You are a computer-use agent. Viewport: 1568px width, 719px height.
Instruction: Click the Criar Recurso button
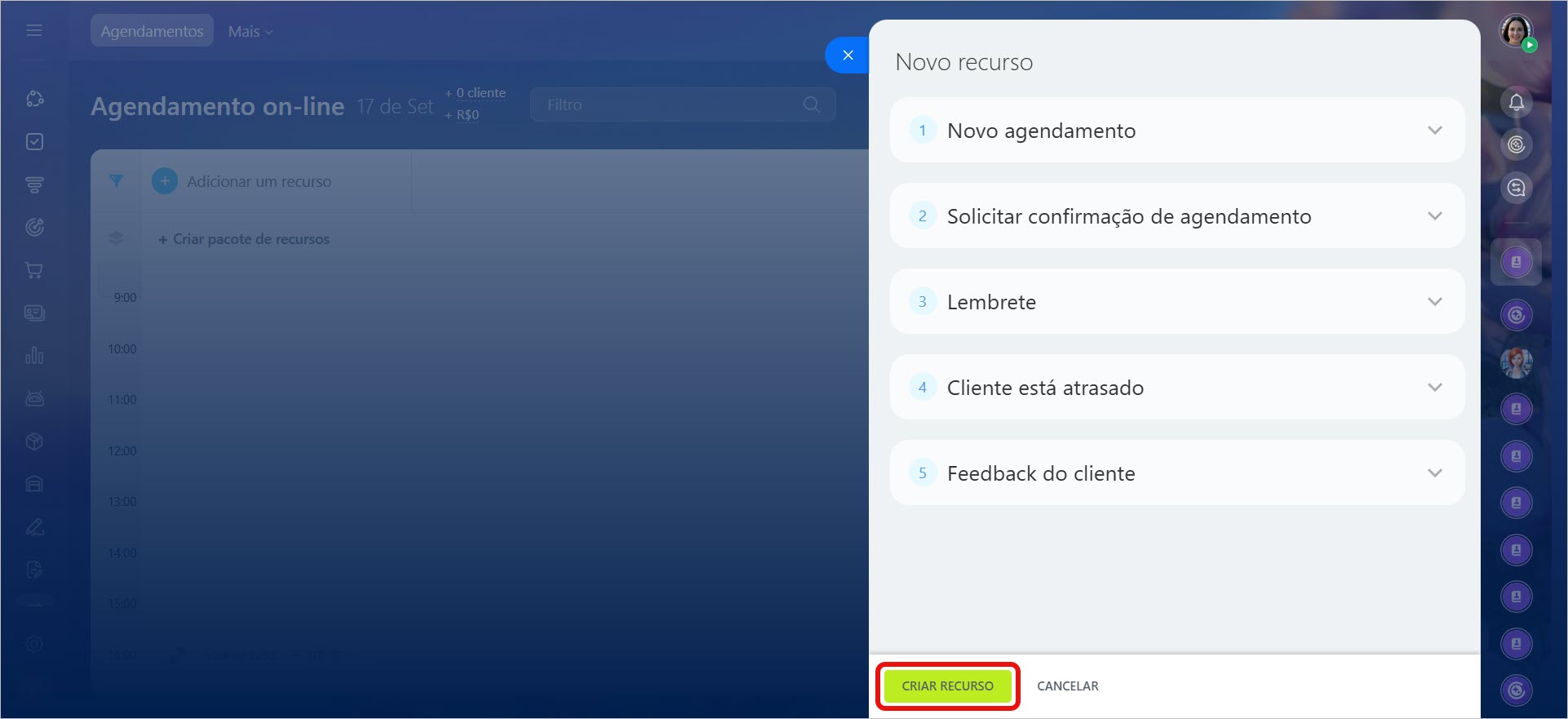(x=947, y=686)
